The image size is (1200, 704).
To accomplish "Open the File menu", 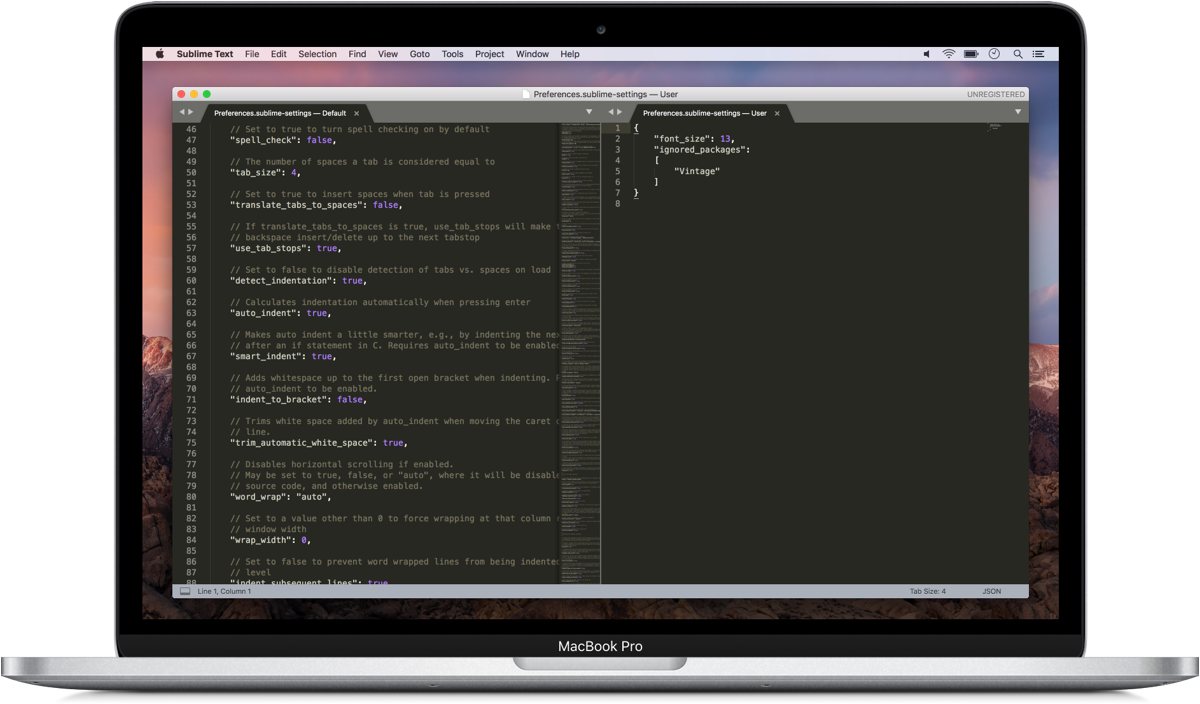I will (252, 54).
